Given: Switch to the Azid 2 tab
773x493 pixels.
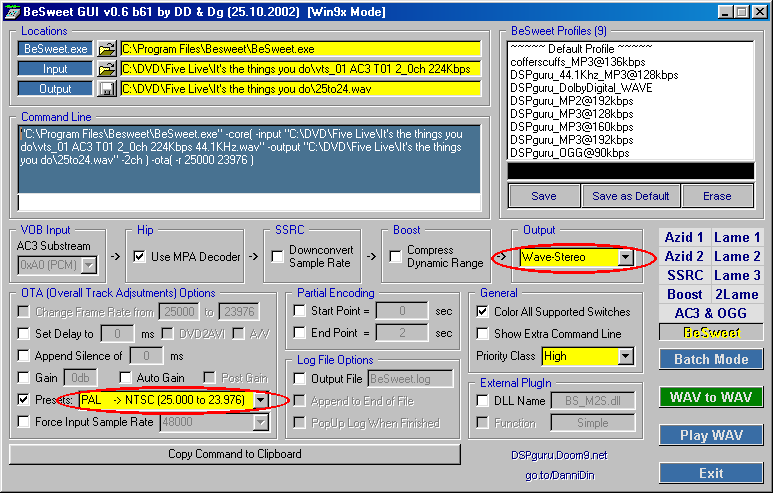Looking at the screenshot, I should 684,256.
